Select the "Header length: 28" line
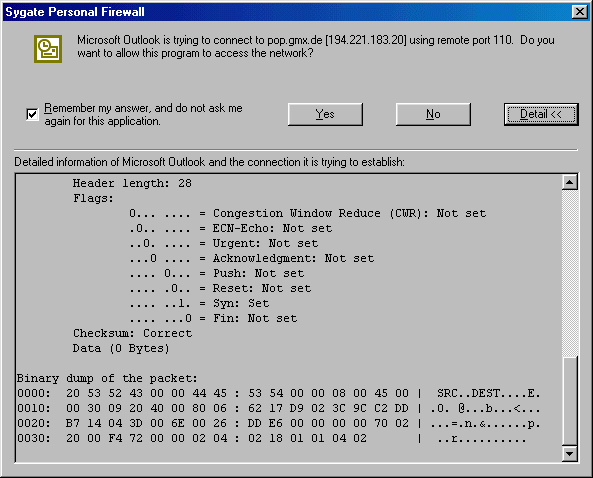Image resolution: width=593 pixels, height=478 pixels. [x=132, y=183]
